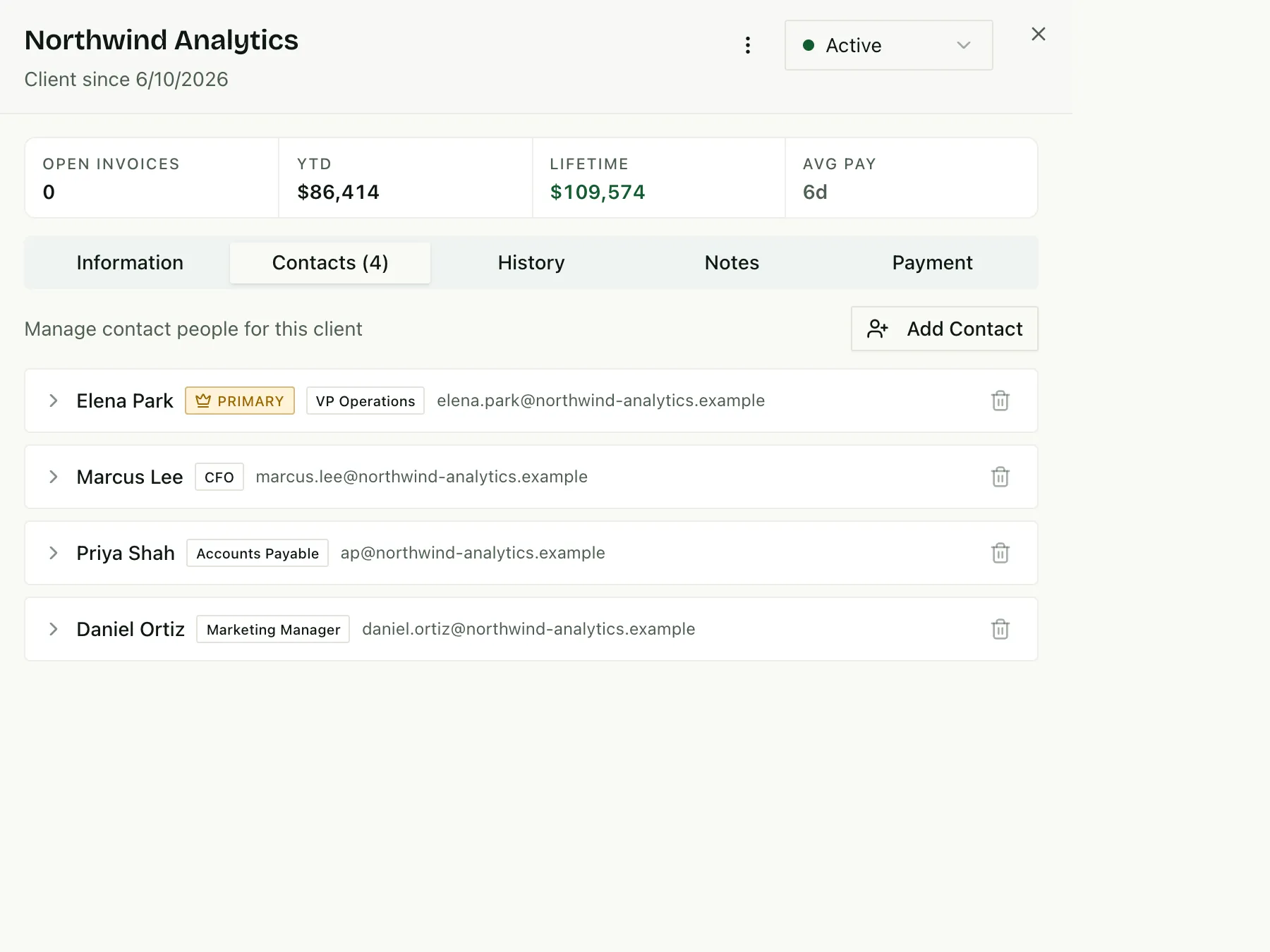Open the Active status dropdown
1270x952 pixels.
click(888, 45)
